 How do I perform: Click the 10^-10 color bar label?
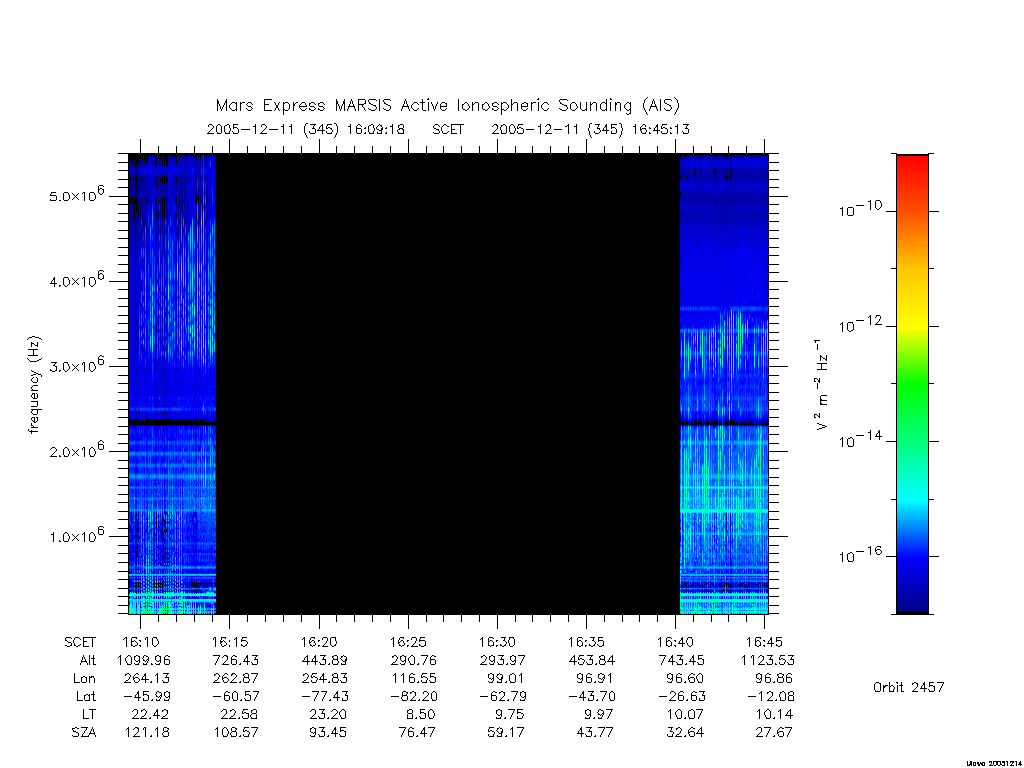click(x=860, y=209)
